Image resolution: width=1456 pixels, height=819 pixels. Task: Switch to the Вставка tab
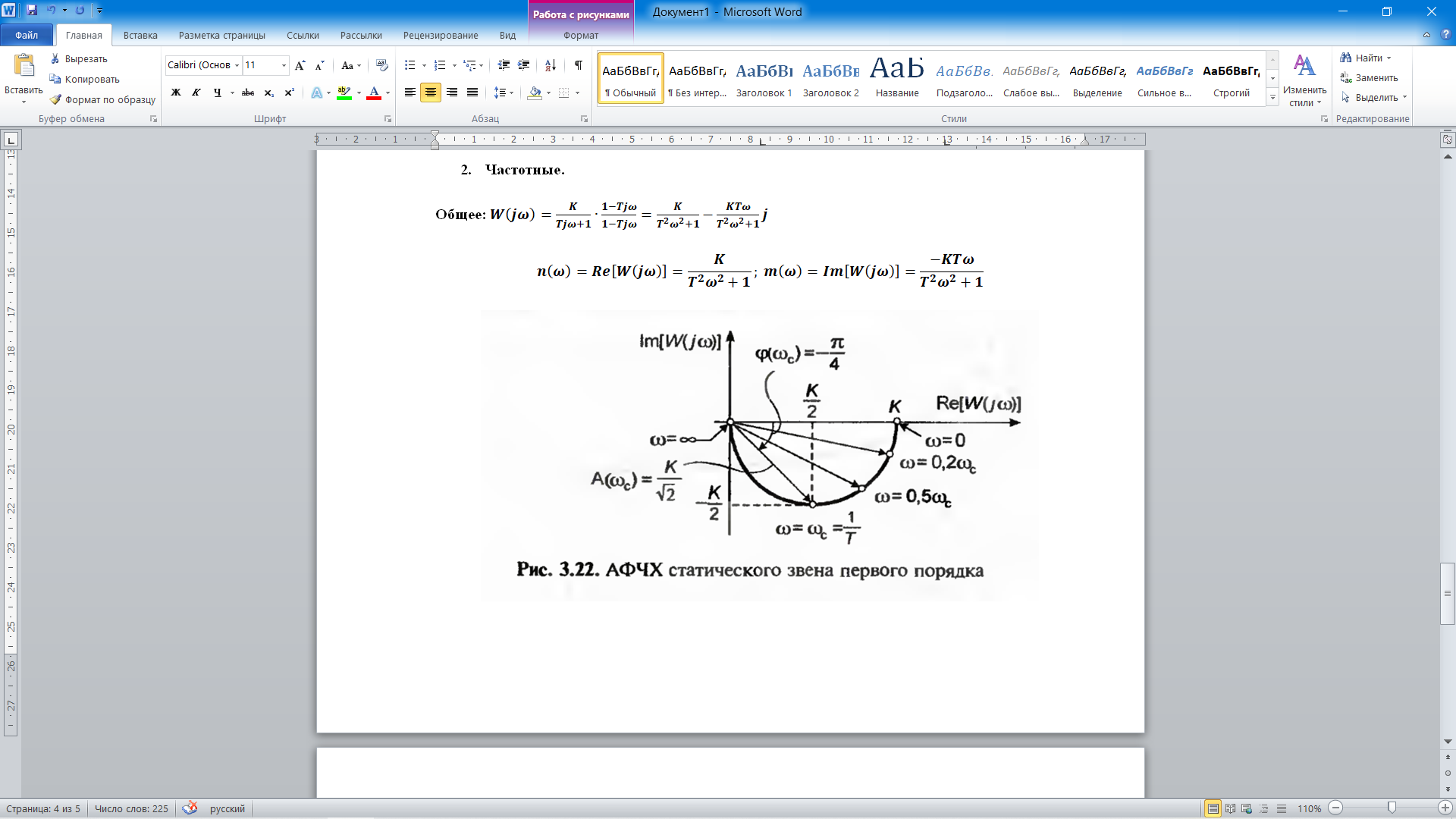(x=140, y=35)
